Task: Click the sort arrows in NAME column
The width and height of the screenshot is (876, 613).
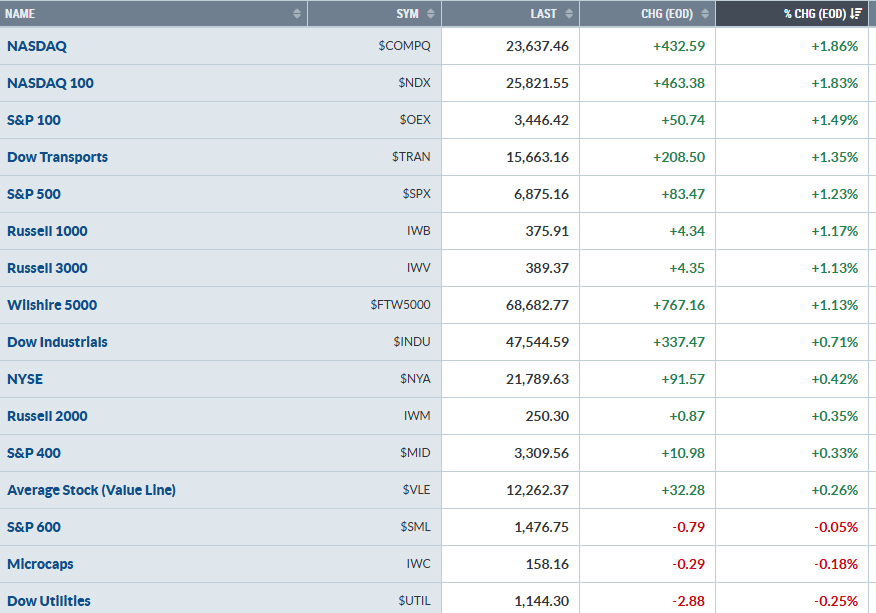Action: (x=297, y=14)
